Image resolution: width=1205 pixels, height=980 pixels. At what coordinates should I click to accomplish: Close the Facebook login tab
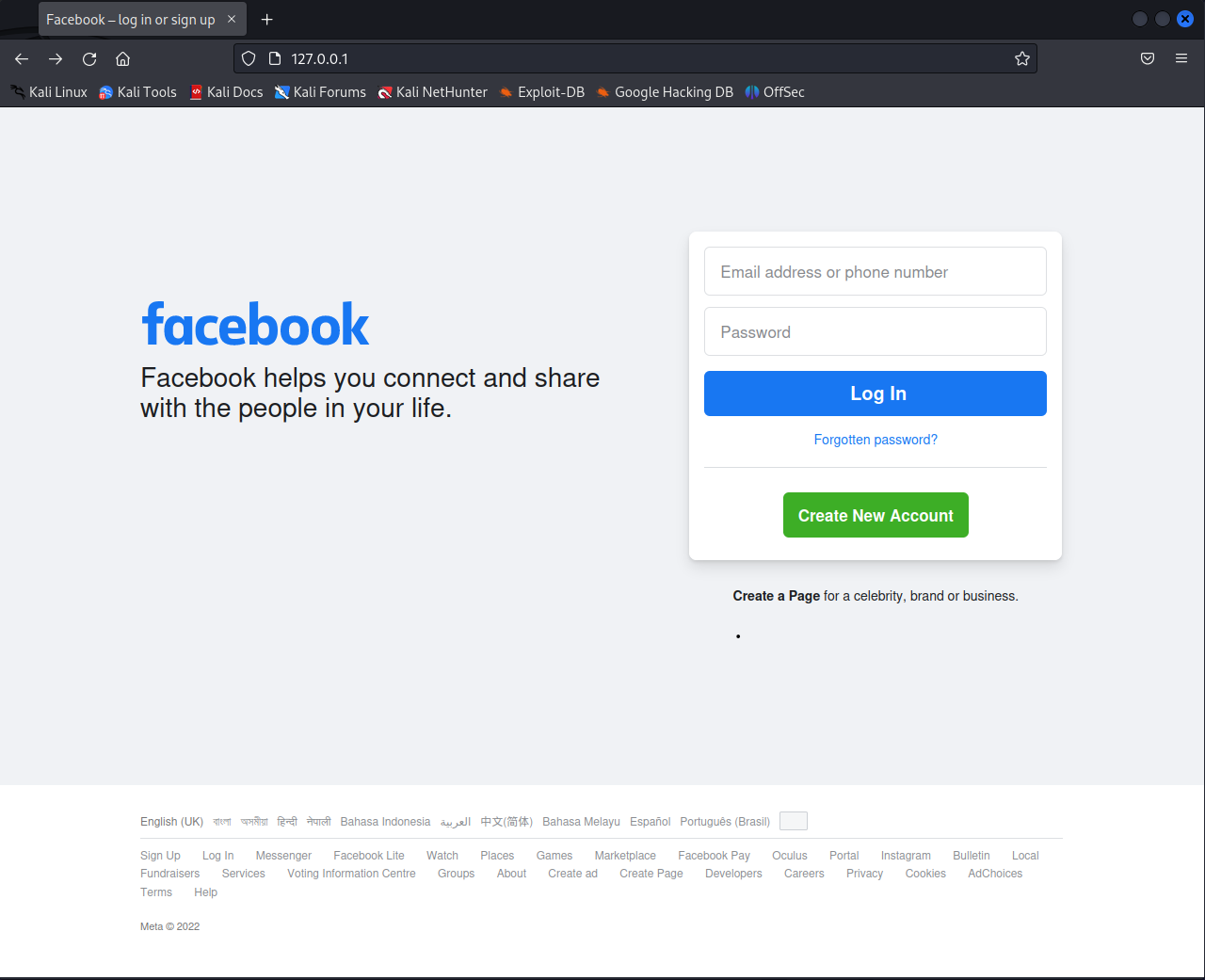[x=232, y=19]
